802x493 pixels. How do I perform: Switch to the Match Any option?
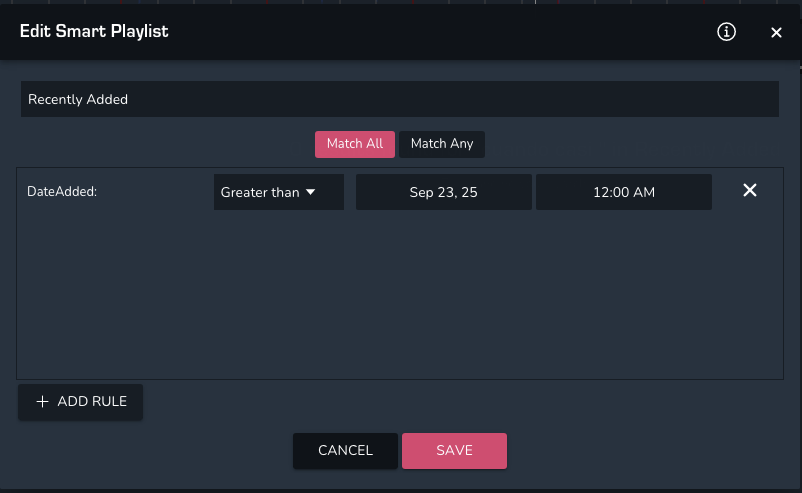[x=442, y=144]
